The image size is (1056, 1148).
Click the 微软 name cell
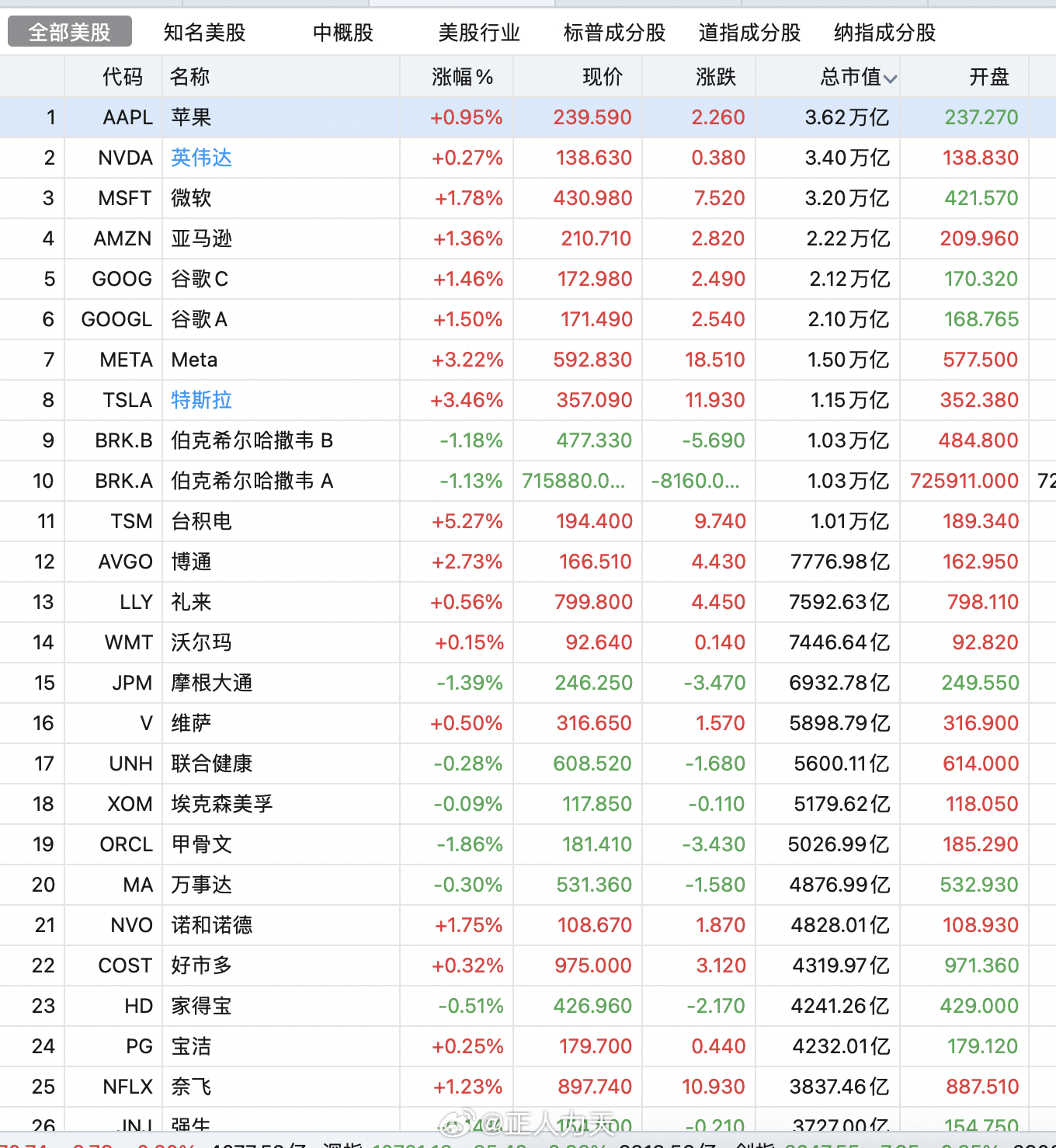(191, 198)
